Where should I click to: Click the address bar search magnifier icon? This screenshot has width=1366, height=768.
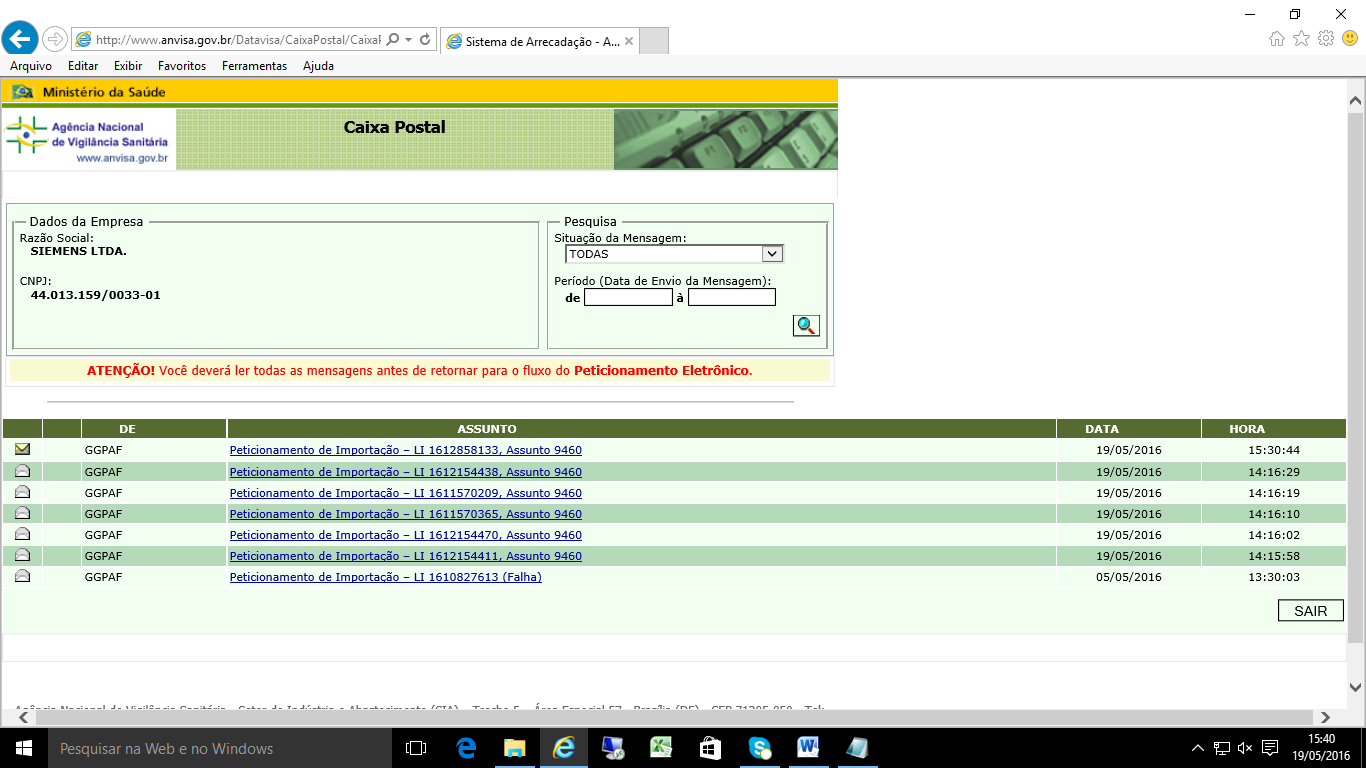pyautogui.click(x=393, y=40)
